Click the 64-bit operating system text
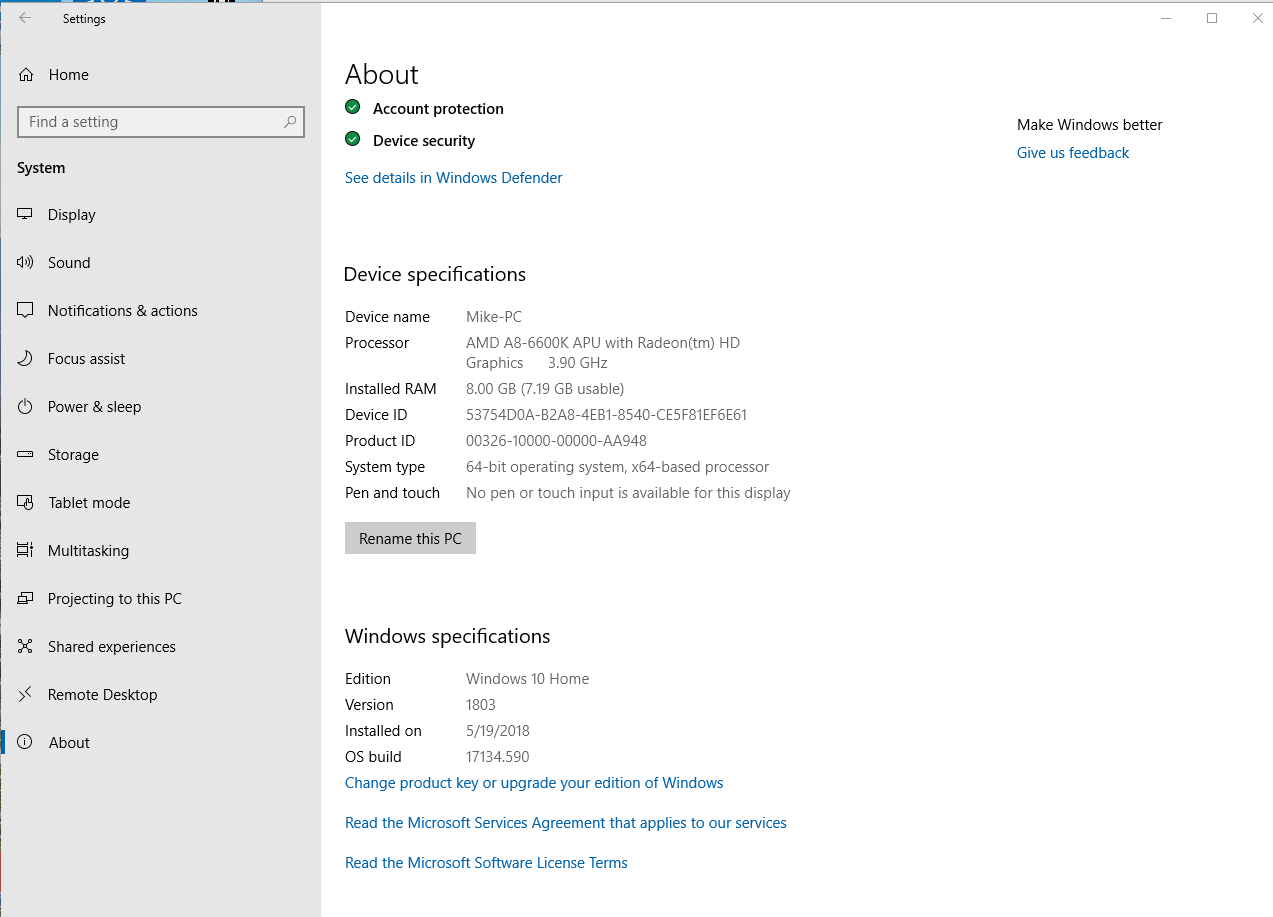The image size is (1273, 917). [618, 467]
